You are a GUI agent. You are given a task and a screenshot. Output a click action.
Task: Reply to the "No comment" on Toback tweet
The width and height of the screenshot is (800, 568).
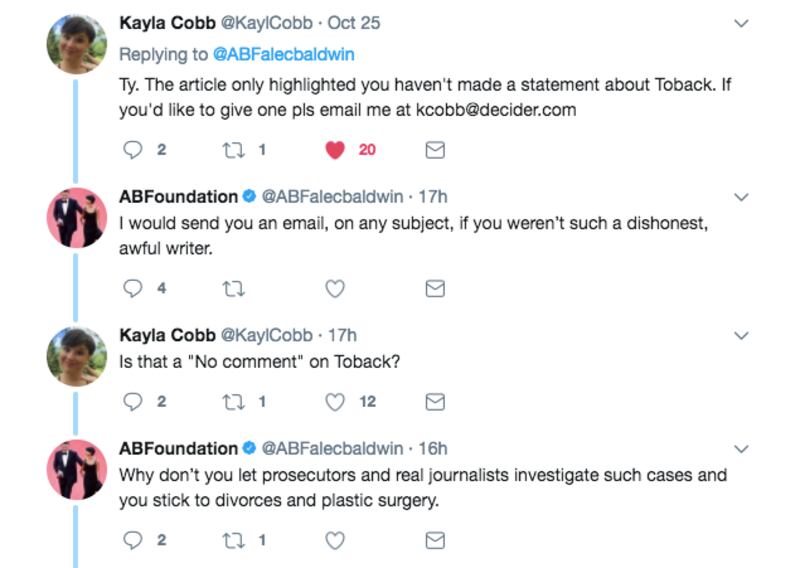133,402
